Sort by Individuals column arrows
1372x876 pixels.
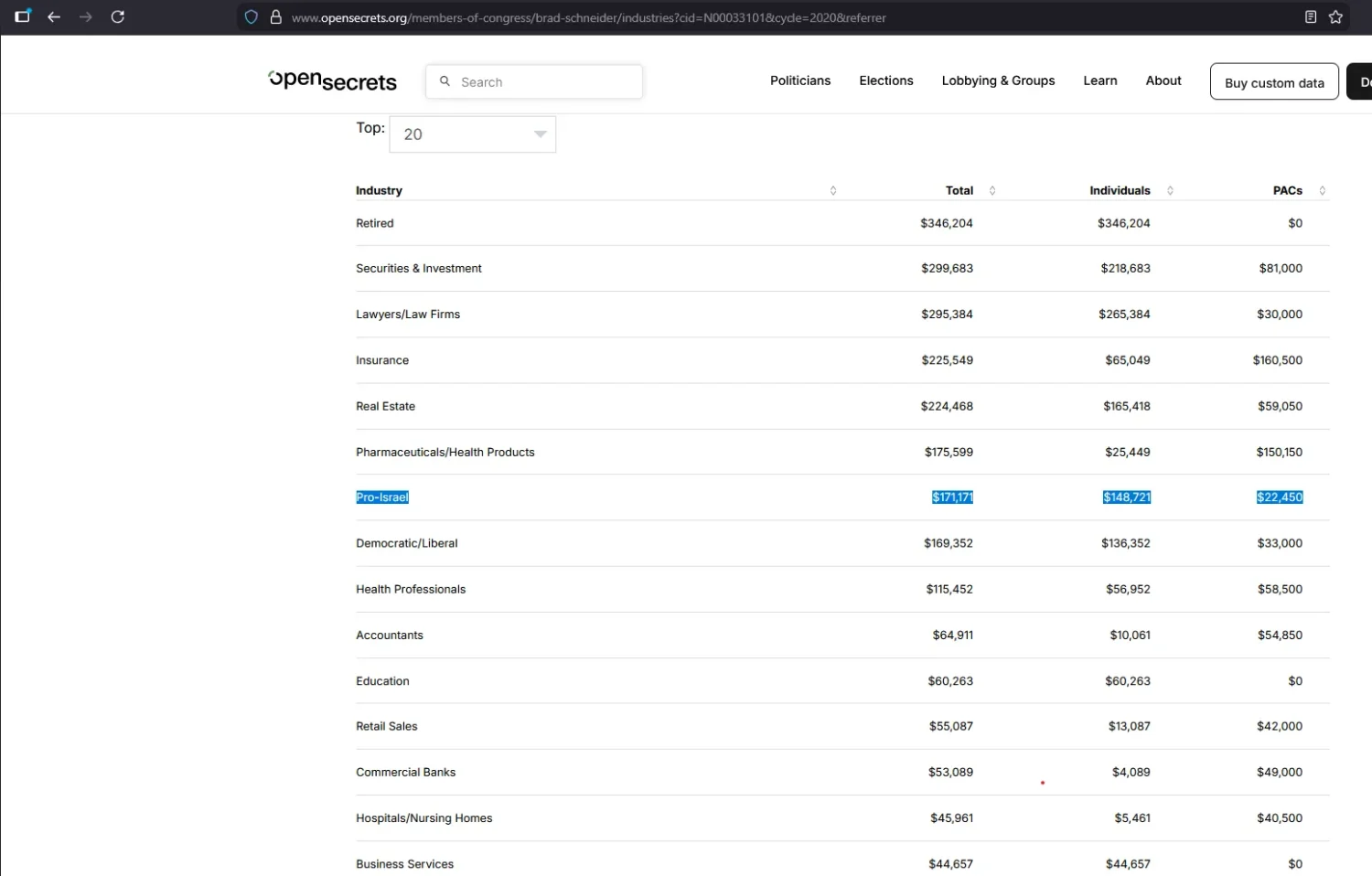click(1170, 190)
